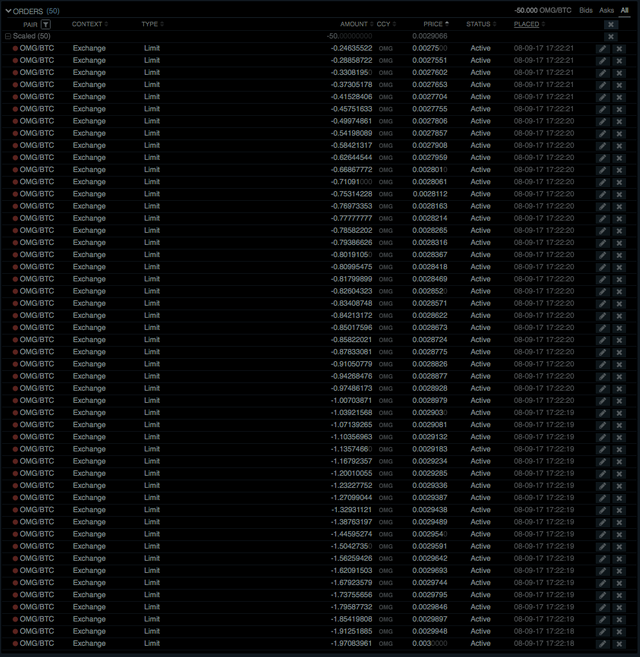Sort orders by PLACED column

point(529,24)
